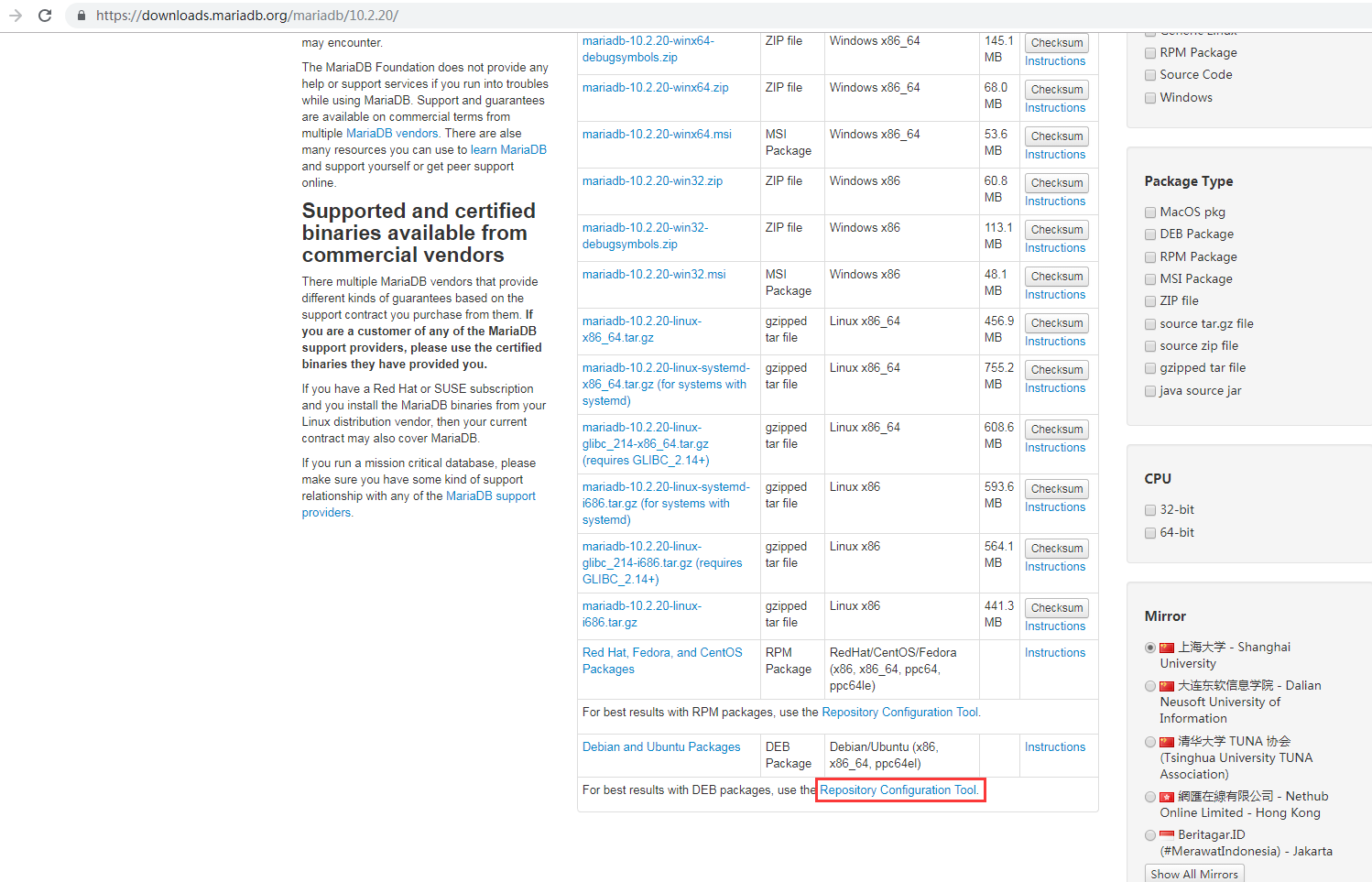Show Checksum for win32.msi

[x=1057, y=277]
